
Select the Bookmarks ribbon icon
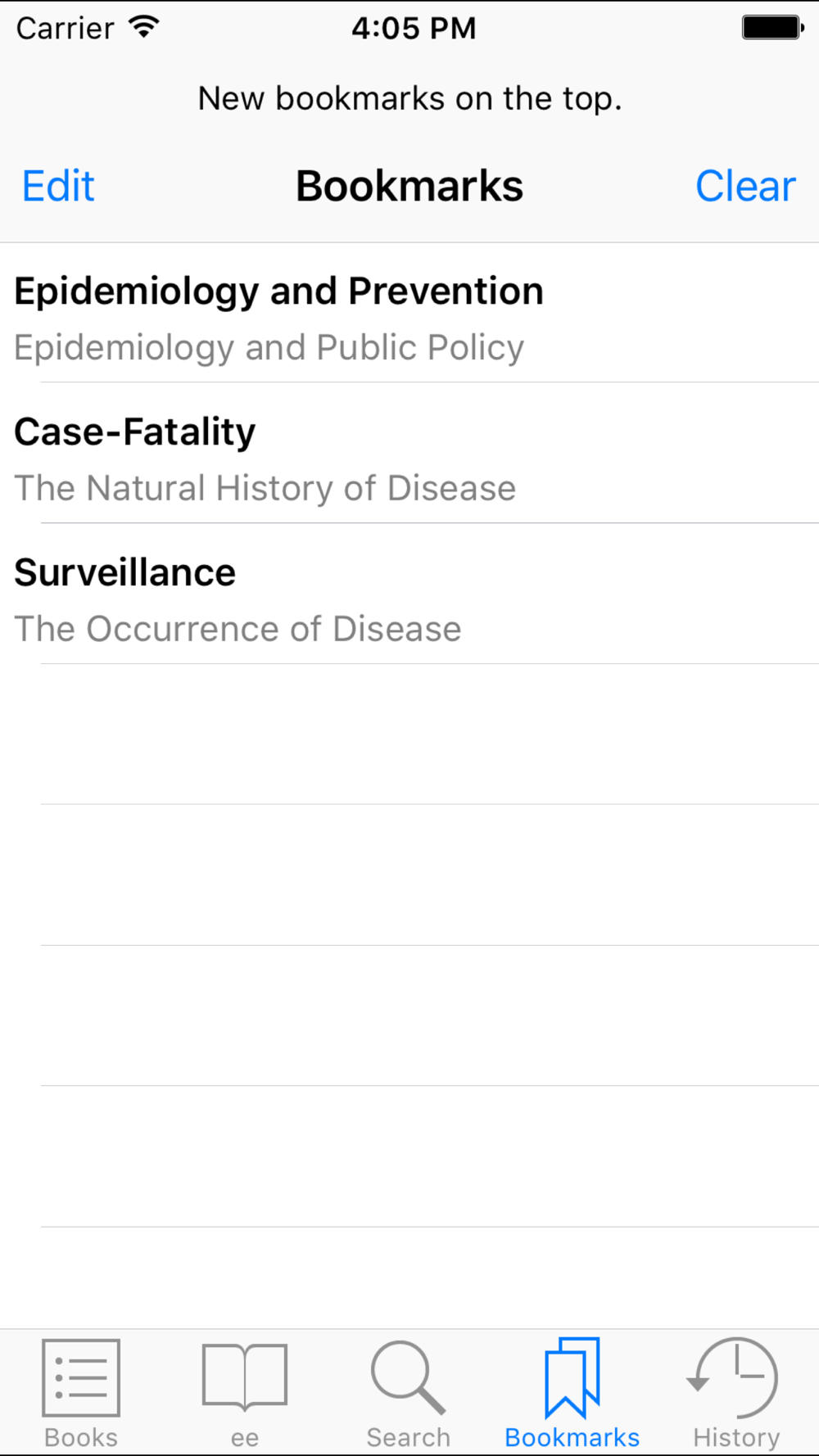click(572, 1377)
